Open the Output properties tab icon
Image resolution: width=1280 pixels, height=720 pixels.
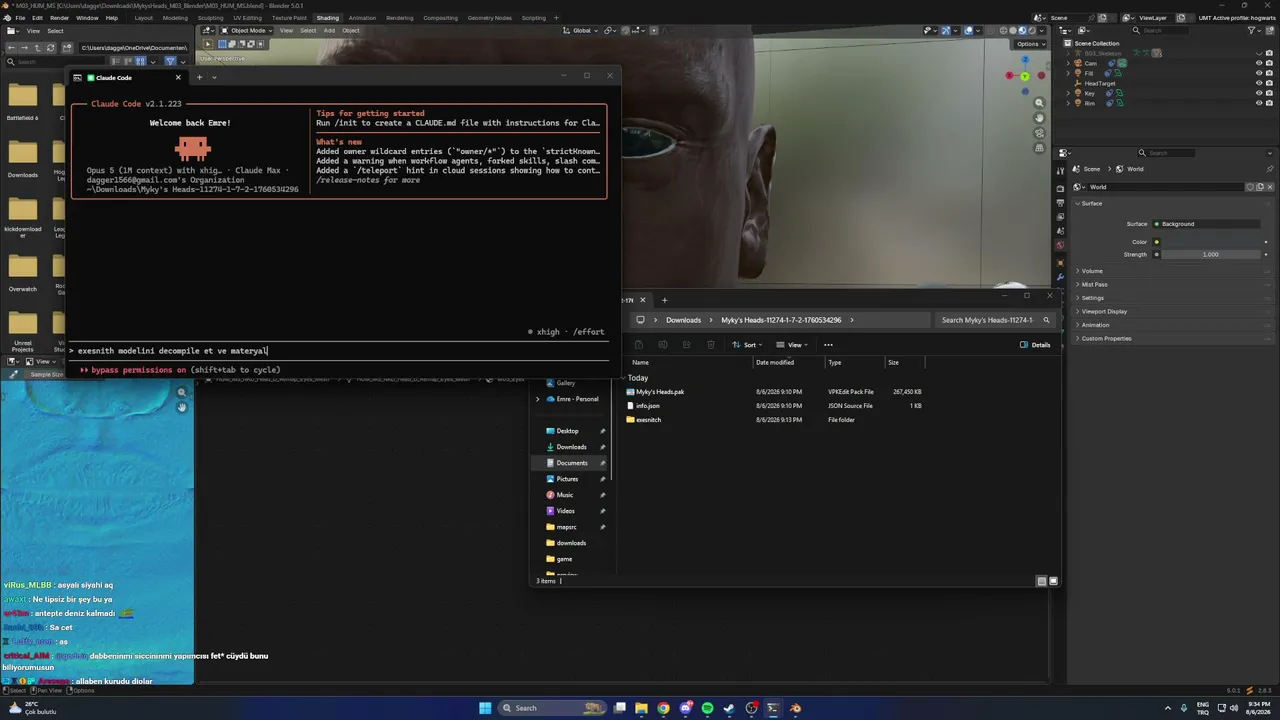point(1060,202)
